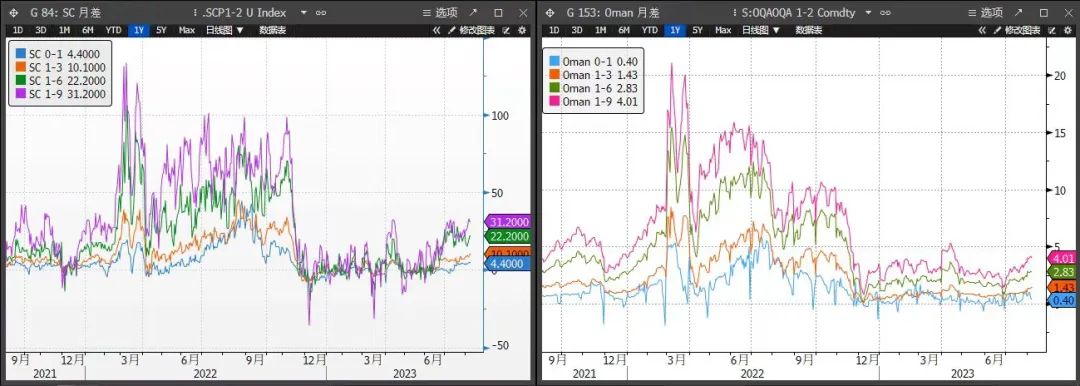1080x386 pixels.
Task: Select active 1Y range on SC chart
Action: [138, 30]
